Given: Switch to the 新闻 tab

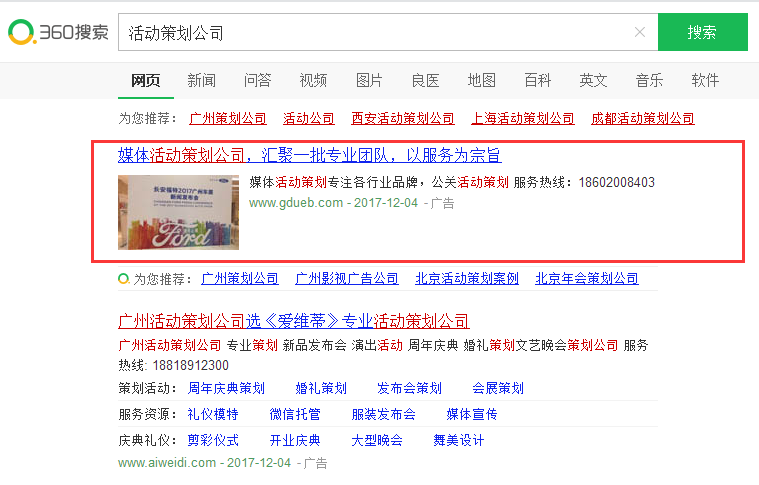Looking at the screenshot, I should [x=201, y=80].
